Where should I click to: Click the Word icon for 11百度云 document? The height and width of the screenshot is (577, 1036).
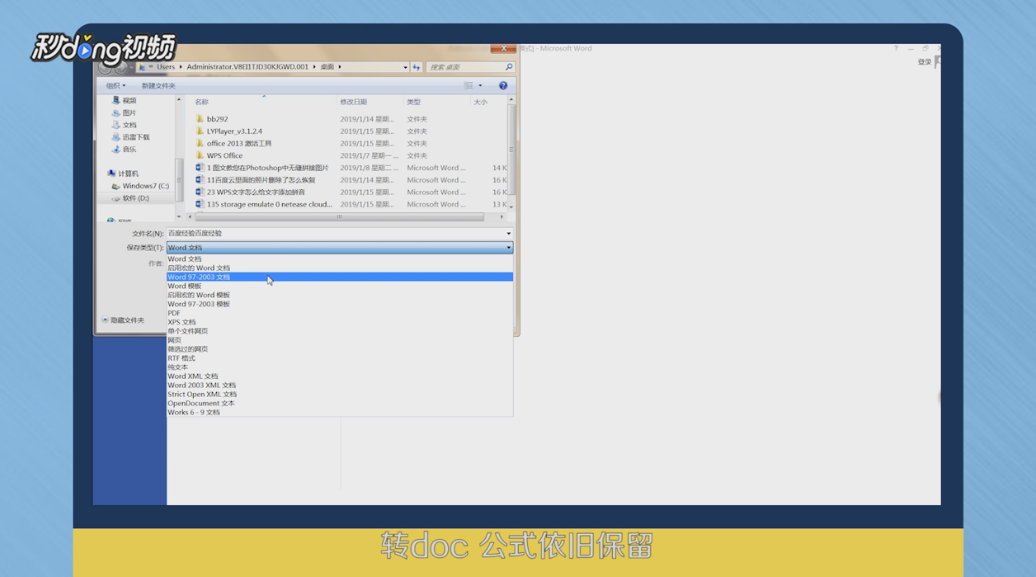(x=200, y=180)
